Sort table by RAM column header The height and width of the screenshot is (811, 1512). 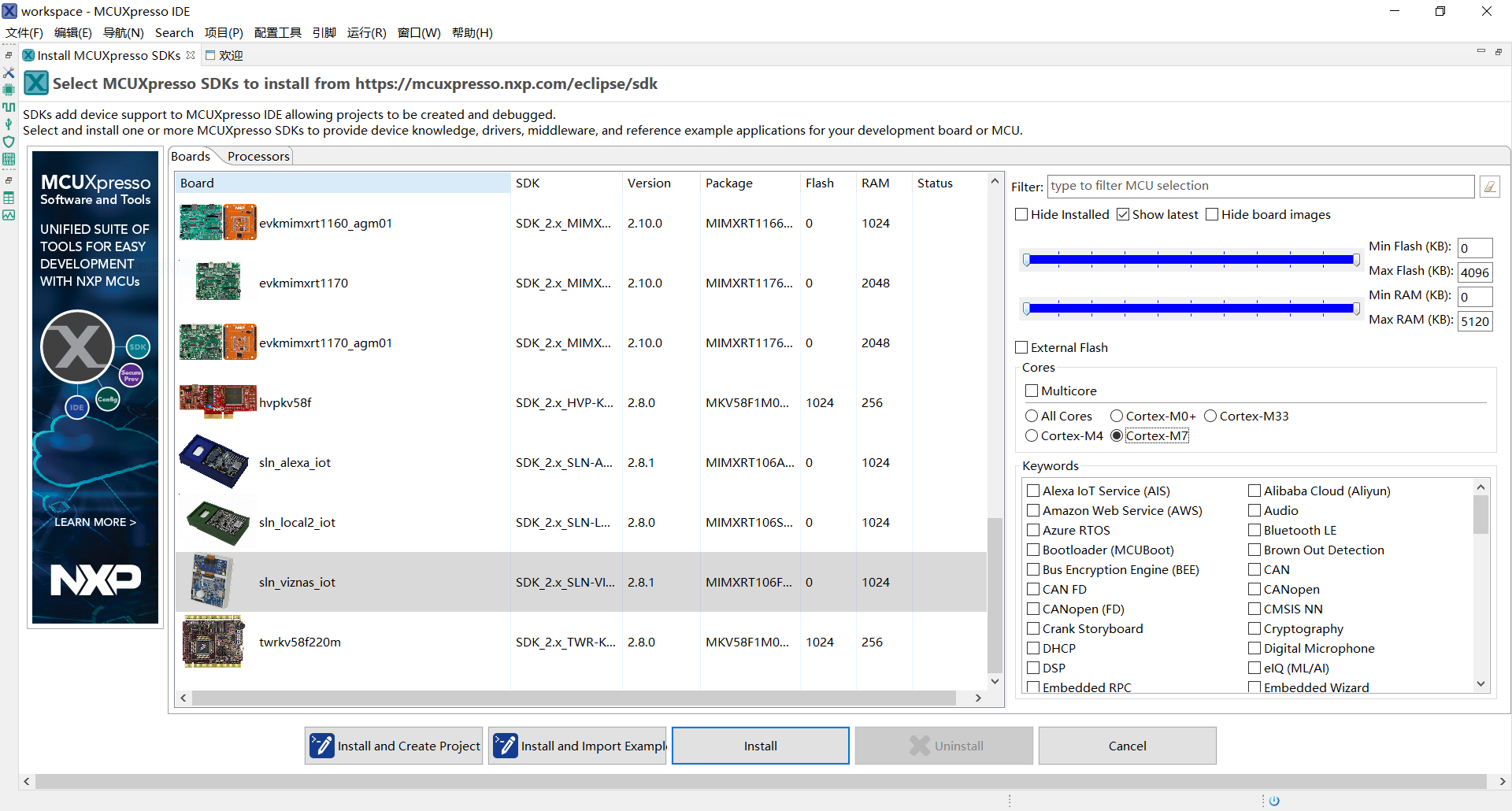tap(884, 183)
